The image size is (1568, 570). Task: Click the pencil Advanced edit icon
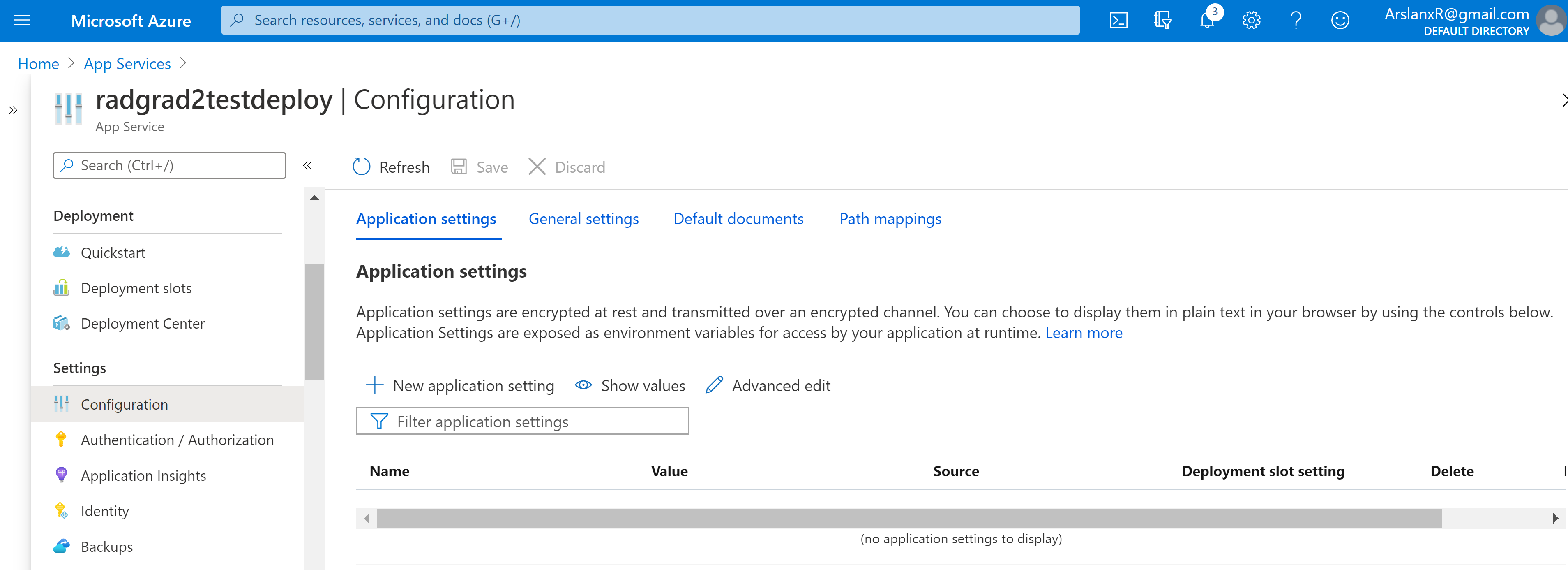click(714, 385)
